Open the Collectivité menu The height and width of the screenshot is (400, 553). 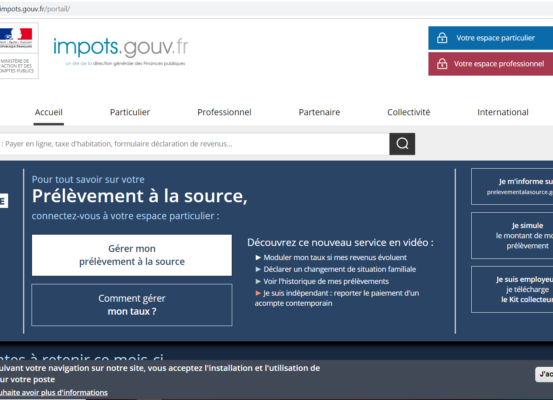[408, 112]
